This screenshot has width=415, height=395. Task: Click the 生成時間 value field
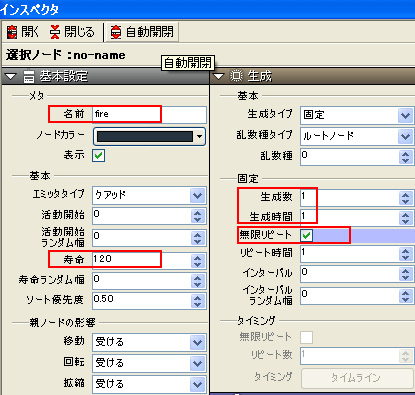pyautogui.click(x=350, y=218)
